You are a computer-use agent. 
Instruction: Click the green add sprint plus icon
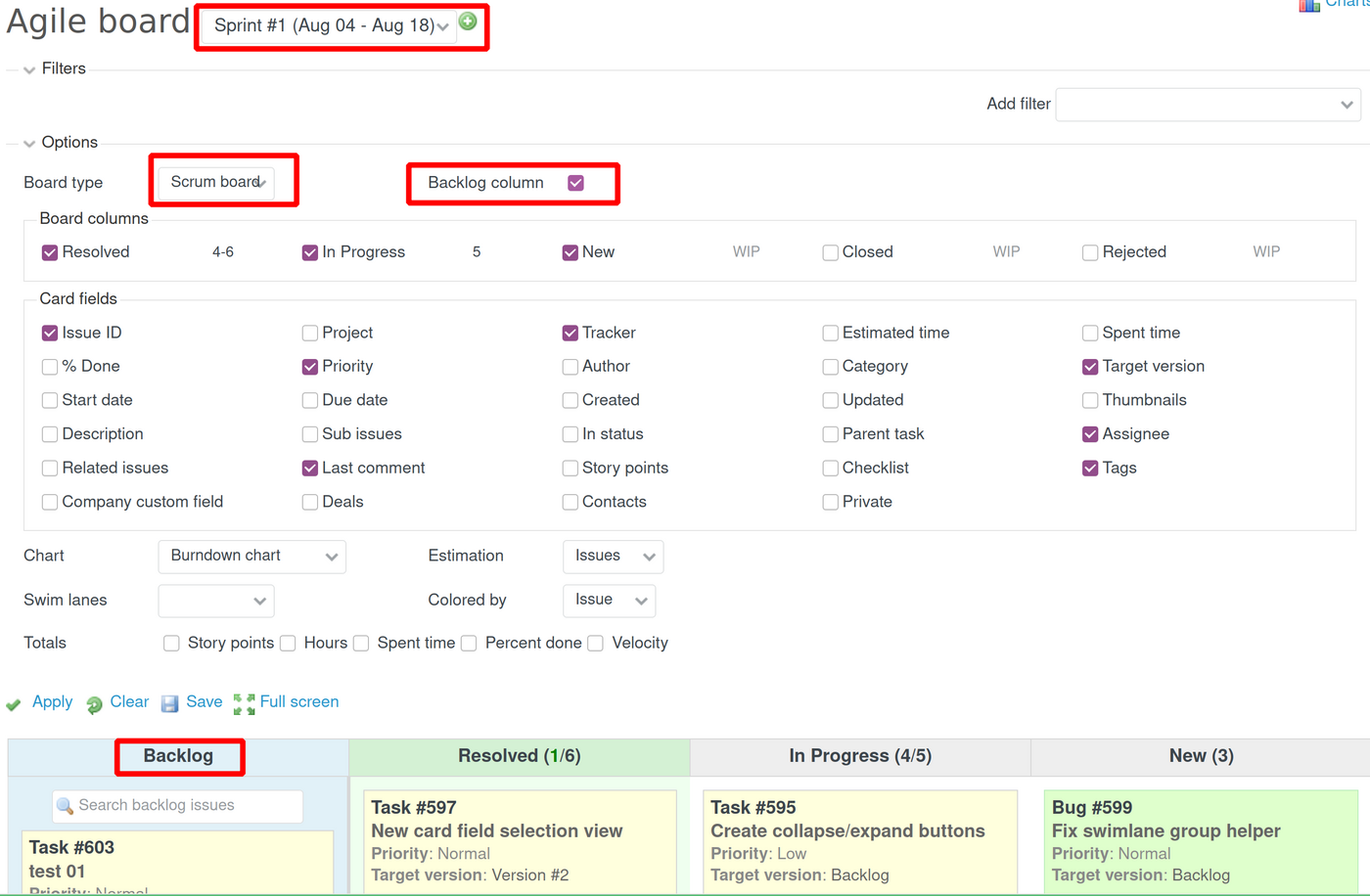pyautogui.click(x=468, y=22)
